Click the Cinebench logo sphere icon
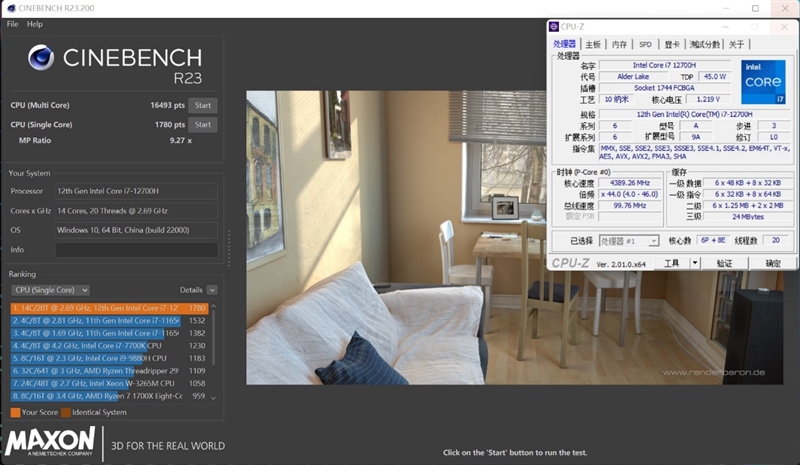Screen dimensions: 800x465 click(x=41, y=57)
